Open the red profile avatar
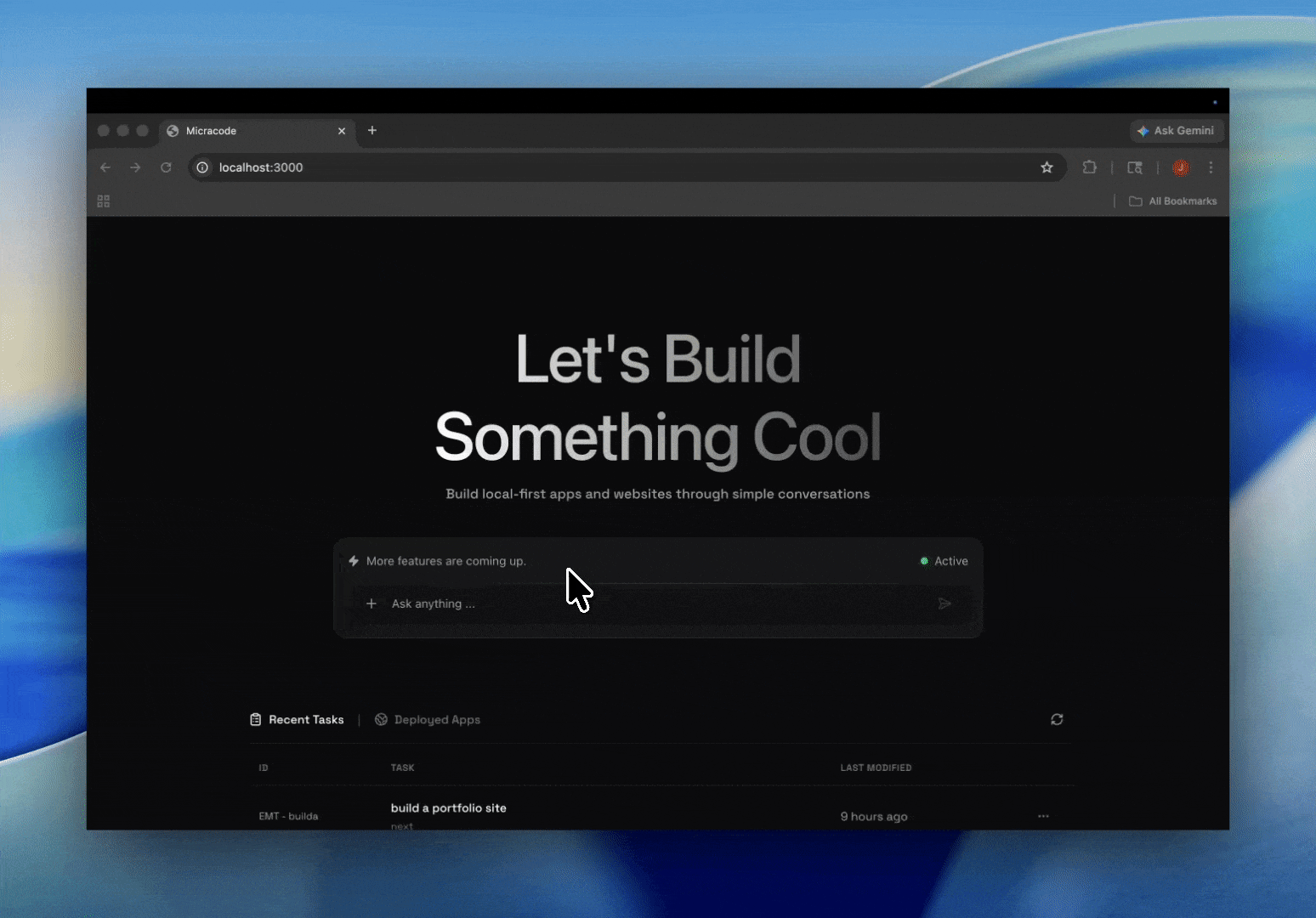1316x918 pixels. pyautogui.click(x=1180, y=167)
